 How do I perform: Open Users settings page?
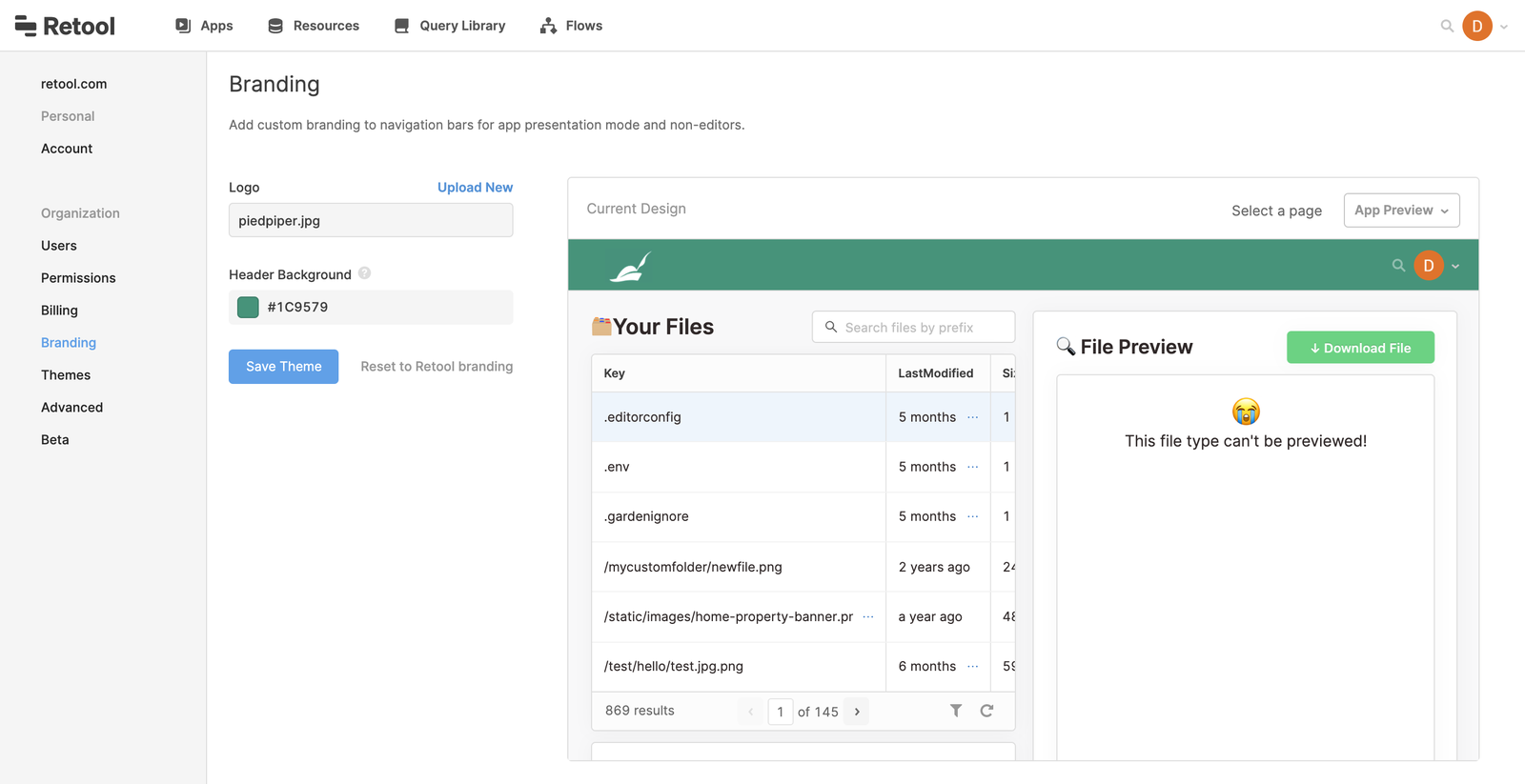coord(59,246)
